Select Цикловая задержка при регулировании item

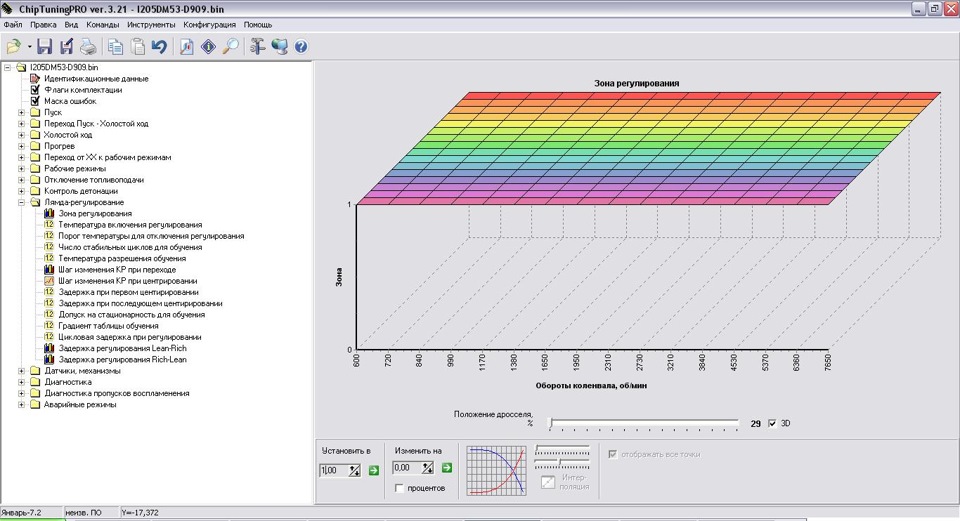tap(130, 337)
